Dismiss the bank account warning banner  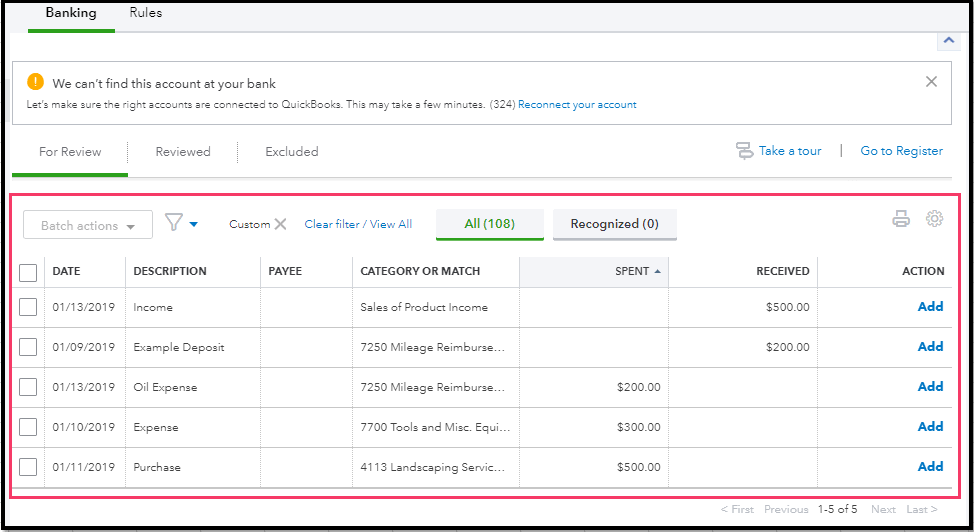pyautogui.click(x=931, y=82)
